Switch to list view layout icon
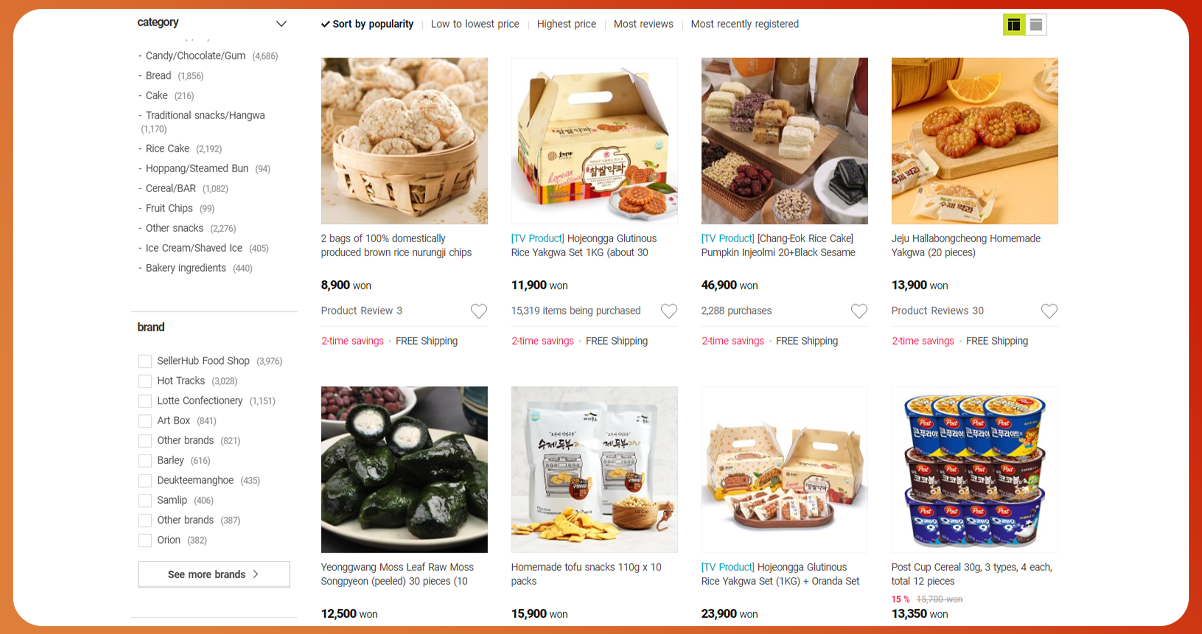Screen dimensions: 1202x634 tap(1036, 24)
